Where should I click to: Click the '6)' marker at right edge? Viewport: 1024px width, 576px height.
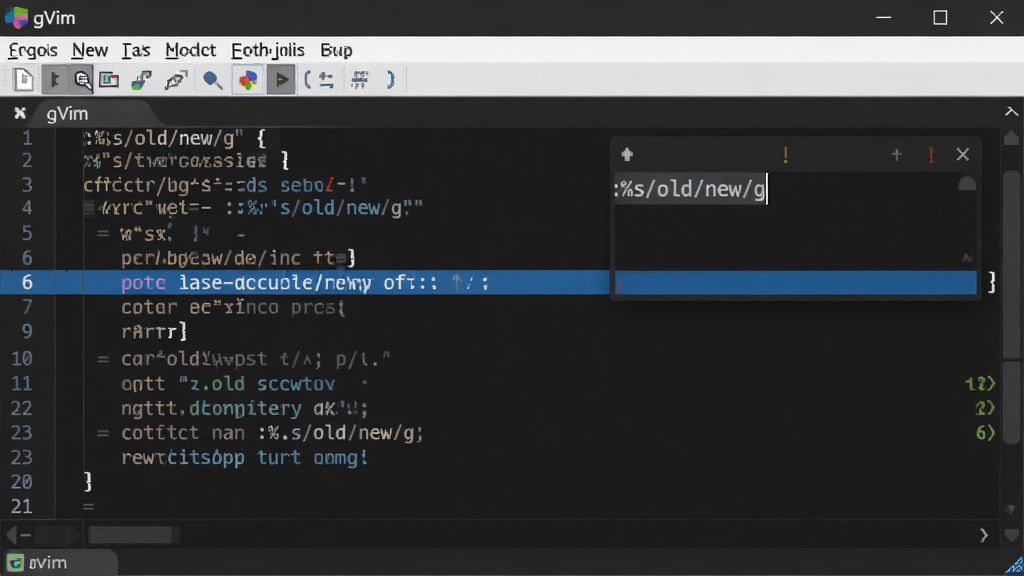coord(985,433)
